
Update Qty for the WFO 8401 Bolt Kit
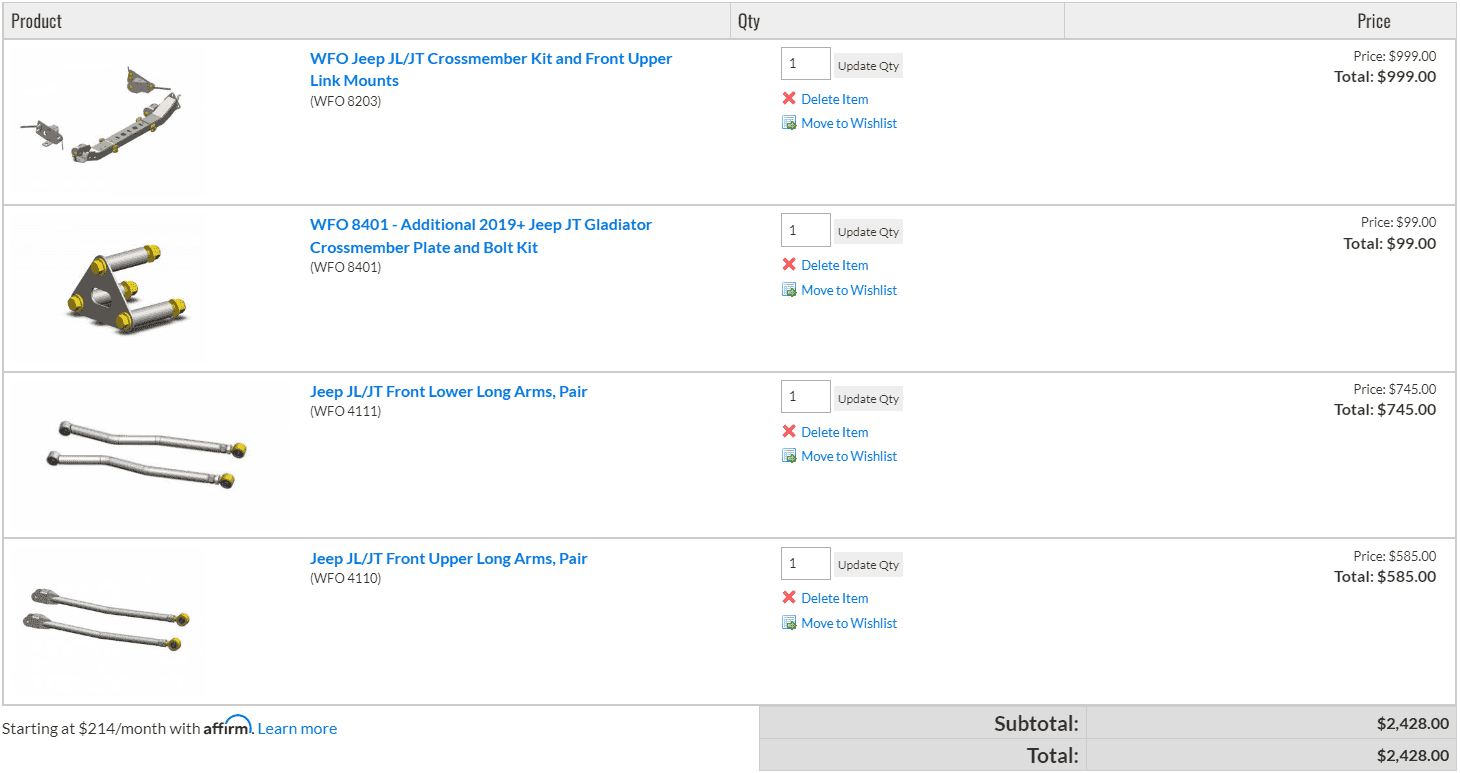point(868,231)
